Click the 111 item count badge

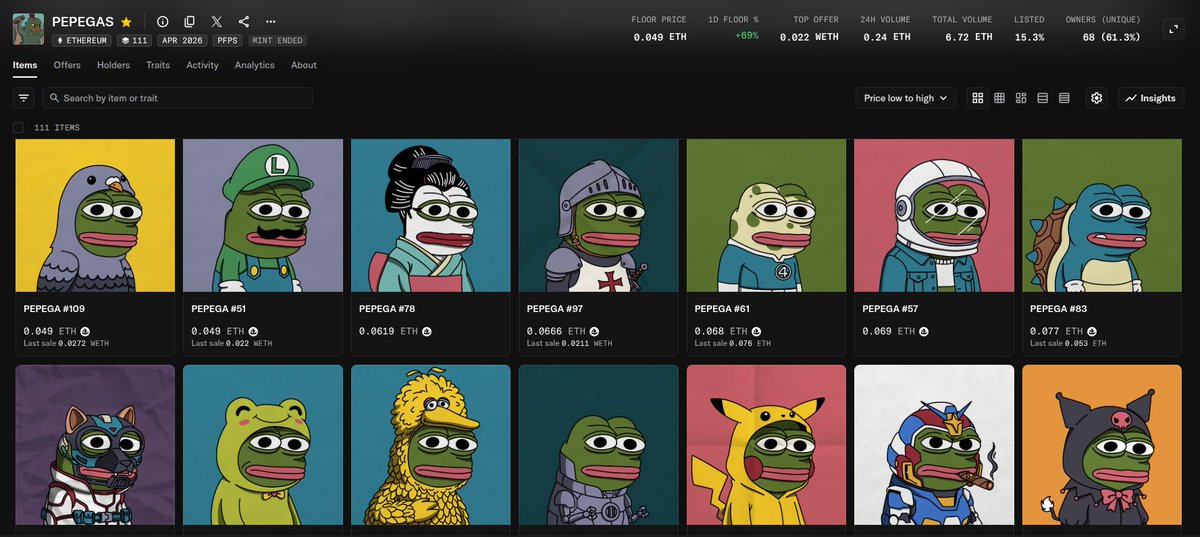135,41
